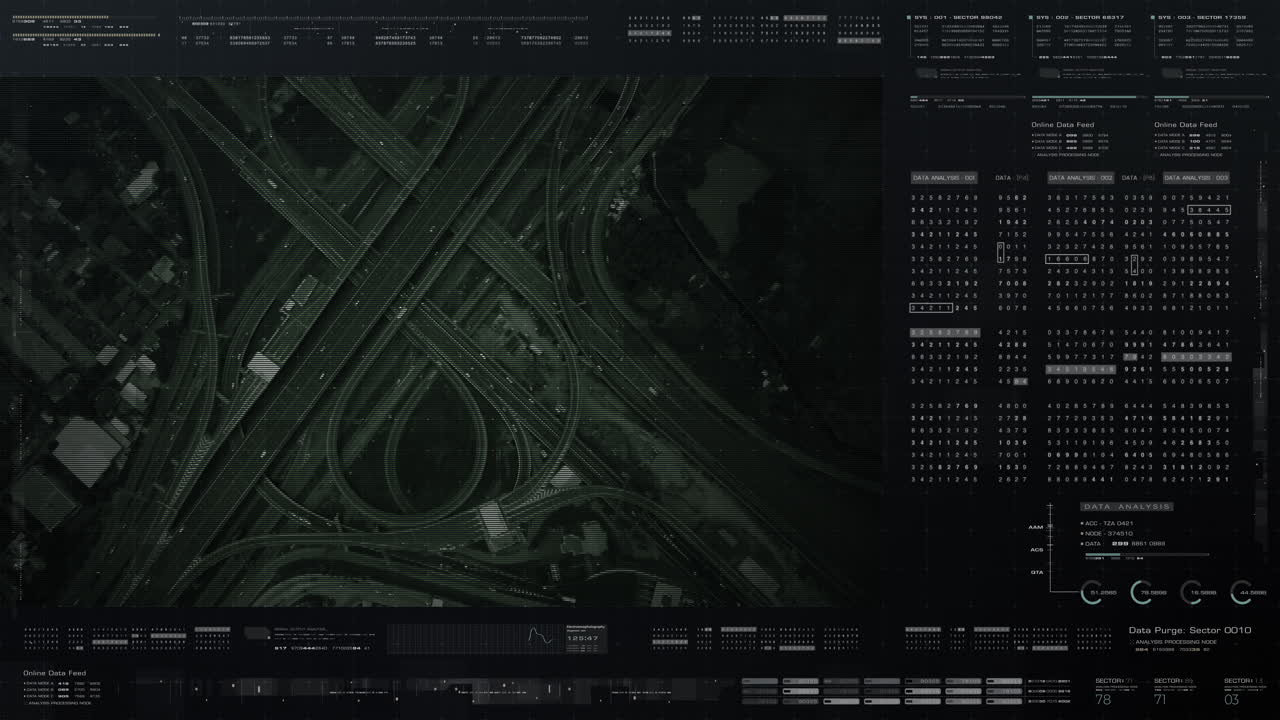Screen dimensions: 1280x720
Task: Click the 51.2565 circular gauge
Action: [1092, 593]
